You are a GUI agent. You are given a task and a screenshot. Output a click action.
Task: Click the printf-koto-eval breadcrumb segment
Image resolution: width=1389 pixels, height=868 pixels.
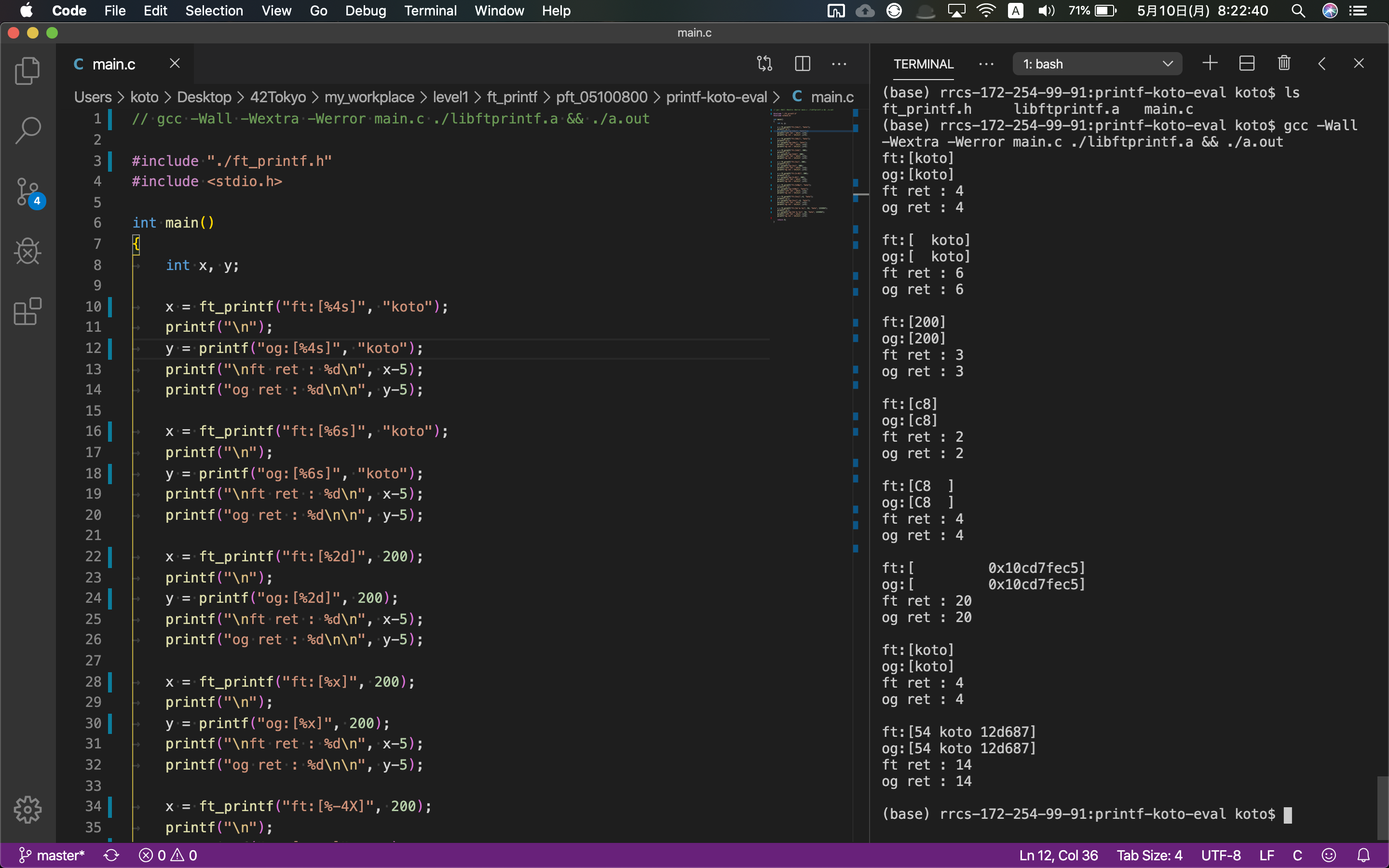(716, 97)
